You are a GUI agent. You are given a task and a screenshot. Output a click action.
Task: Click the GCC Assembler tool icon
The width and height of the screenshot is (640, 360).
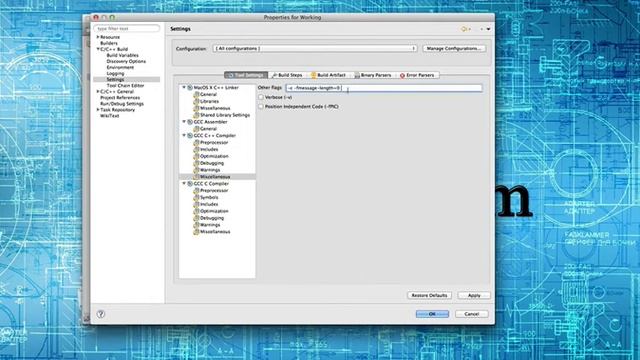tap(190, 122)
